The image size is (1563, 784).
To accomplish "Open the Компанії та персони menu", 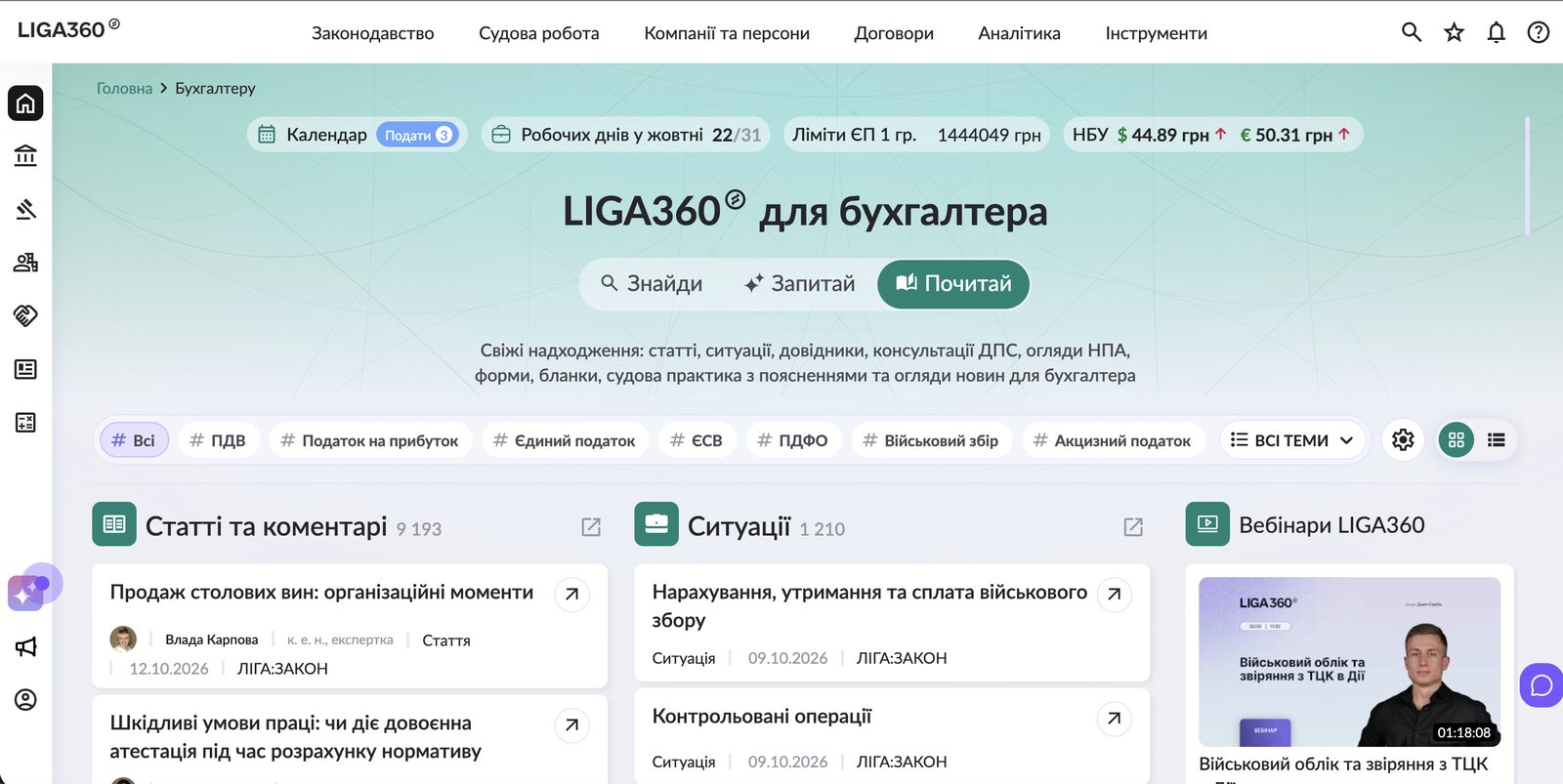I will pyautogui.click(x=727, y=33).
